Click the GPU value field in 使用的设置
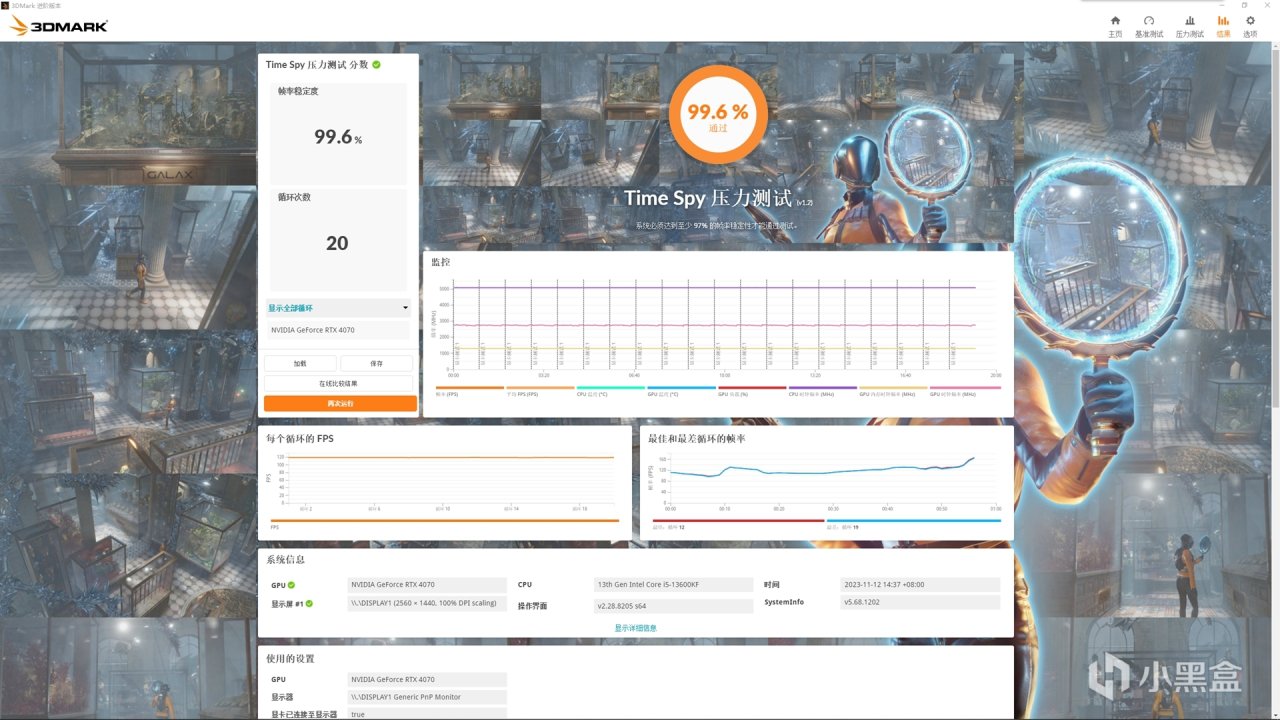 click(x=427, y=680)
